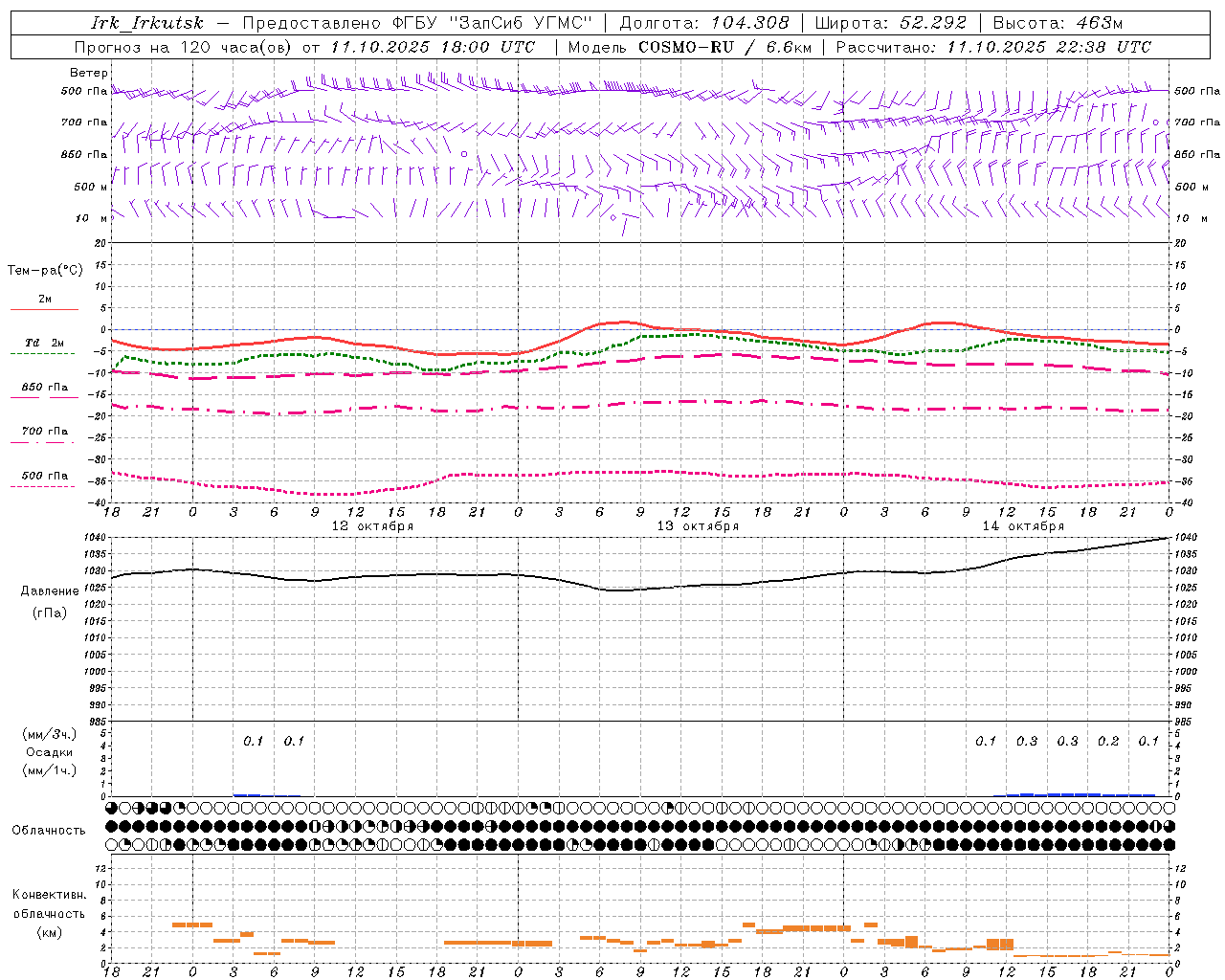
Task: Click the Td 2м legend entry
Action: [x=44, y=343]
